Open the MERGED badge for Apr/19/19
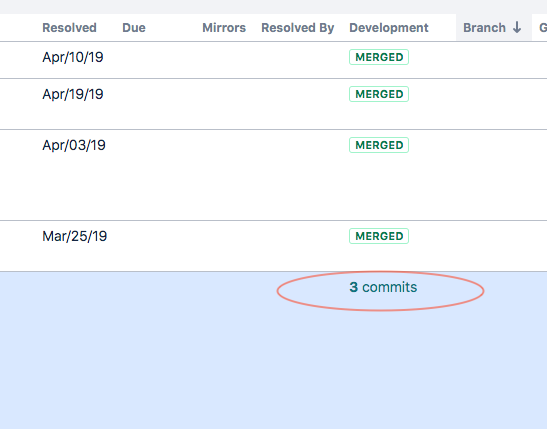Image resolution: width=547 pixels, height=429 pixels. 379,94
